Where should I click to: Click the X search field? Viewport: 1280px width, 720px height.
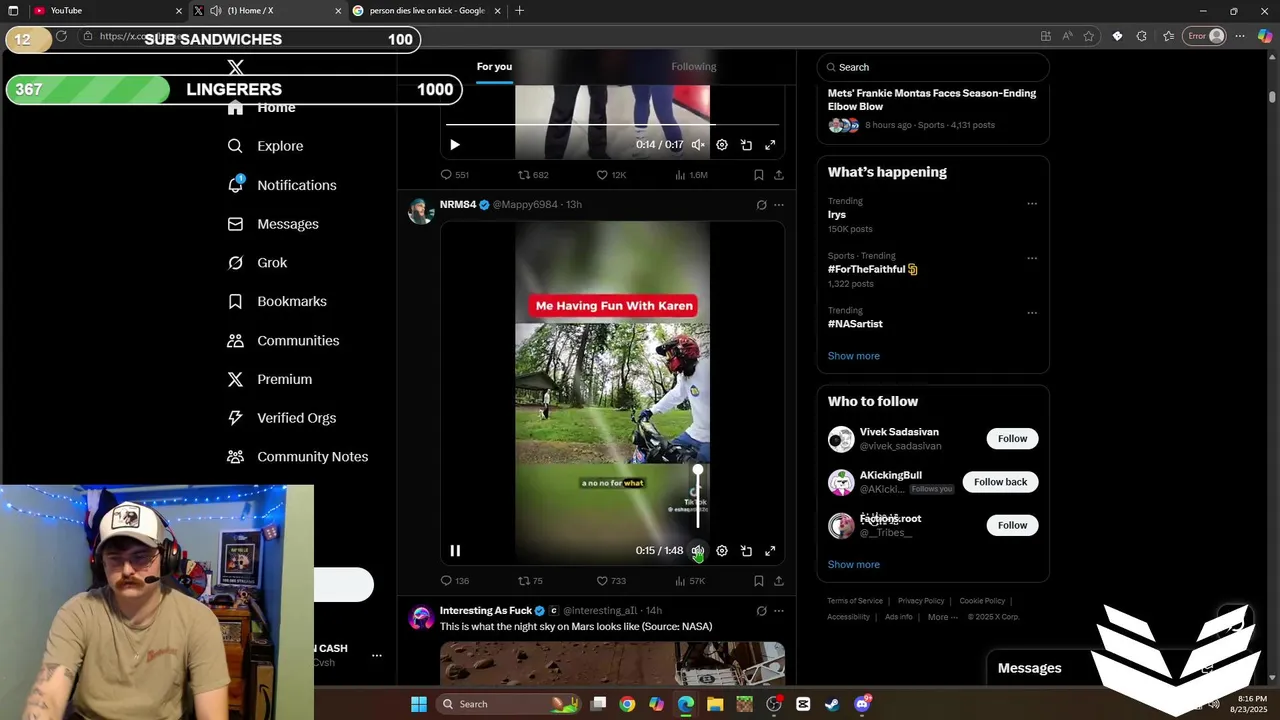tap(933, 67)
